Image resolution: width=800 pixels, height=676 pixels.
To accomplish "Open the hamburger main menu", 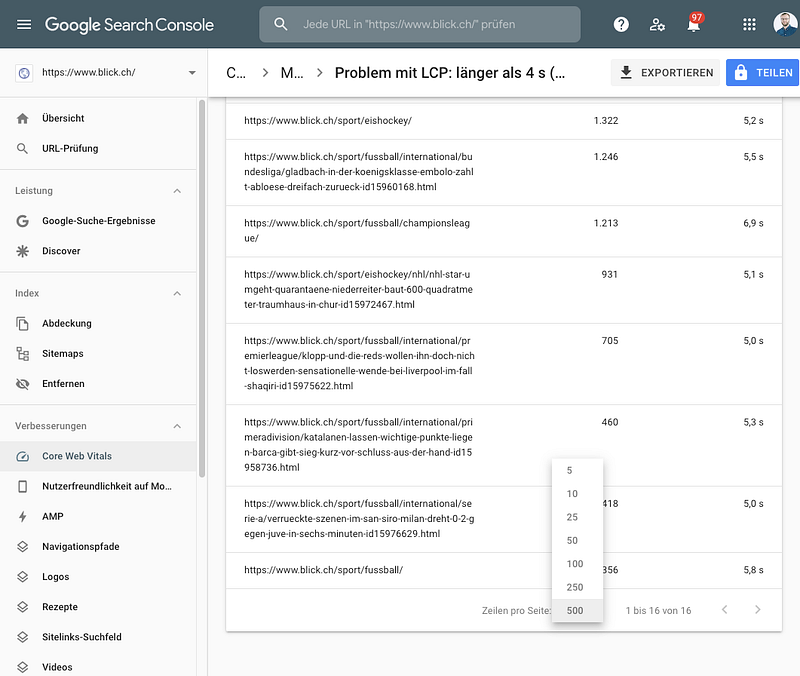I will 24,24.
